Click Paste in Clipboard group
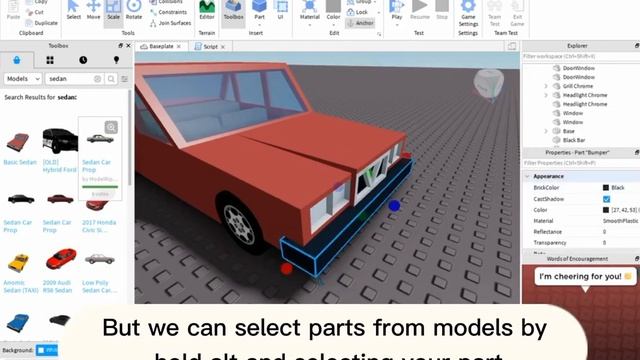 13,10
